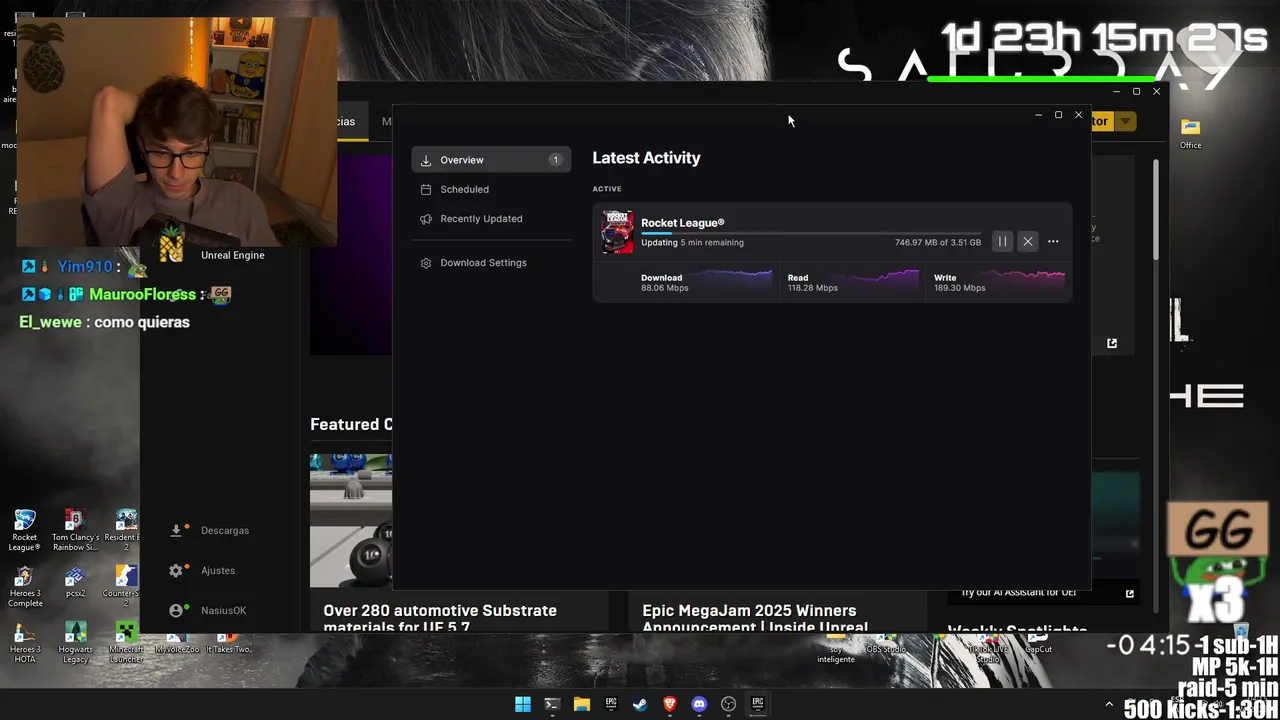The height and width of the screenshot is (720, 1280).
Task: Open "Over 280 automotive Substrate materials" article
Action: point(440,618)
